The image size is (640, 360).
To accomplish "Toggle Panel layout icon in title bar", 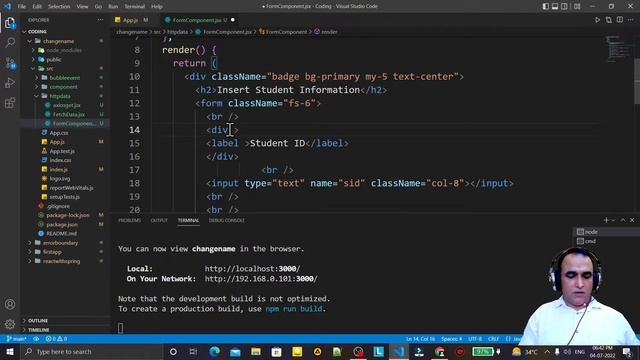I will tap(555, 7).
